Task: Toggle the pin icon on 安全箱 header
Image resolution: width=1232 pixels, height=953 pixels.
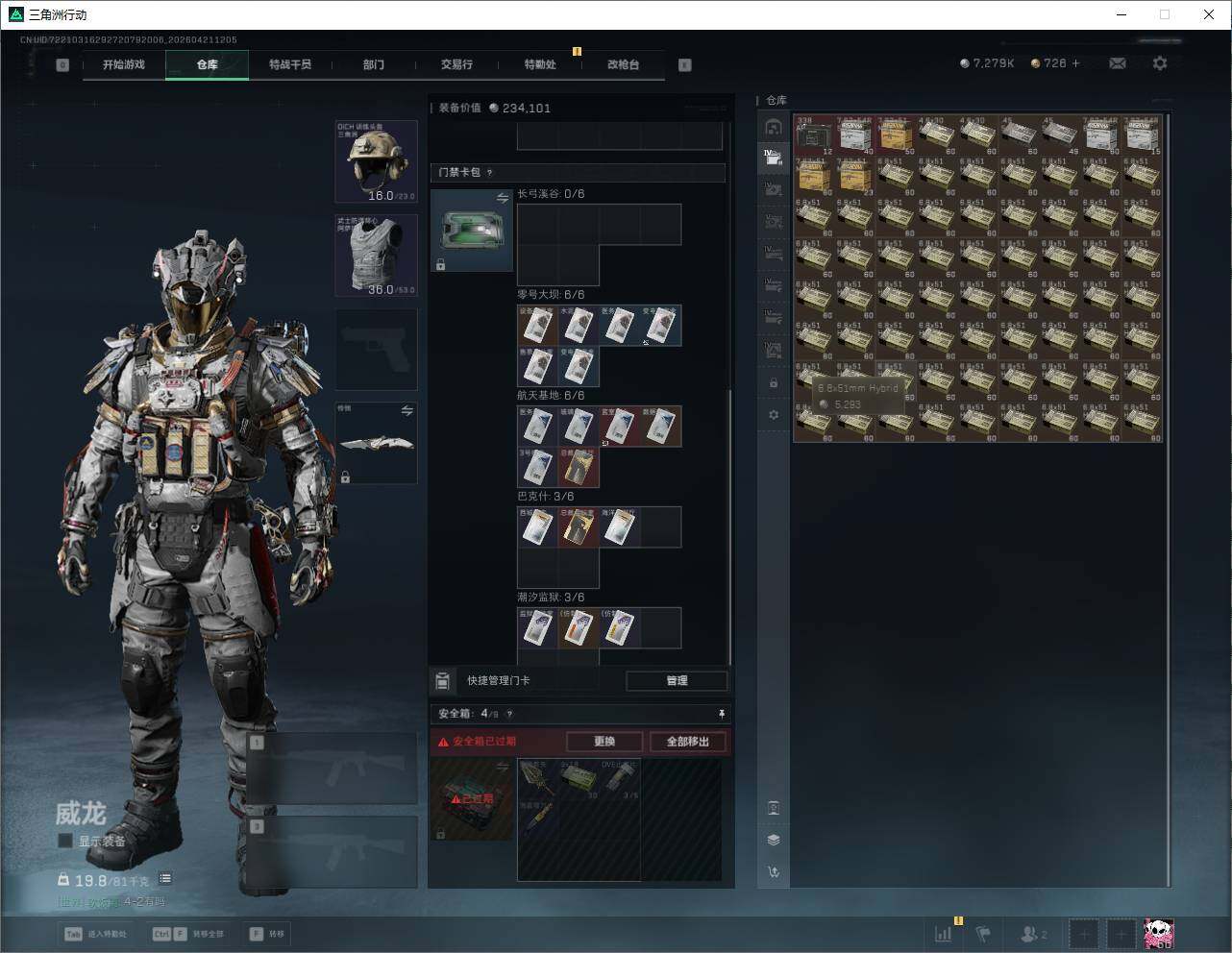Action: [722, 714]
